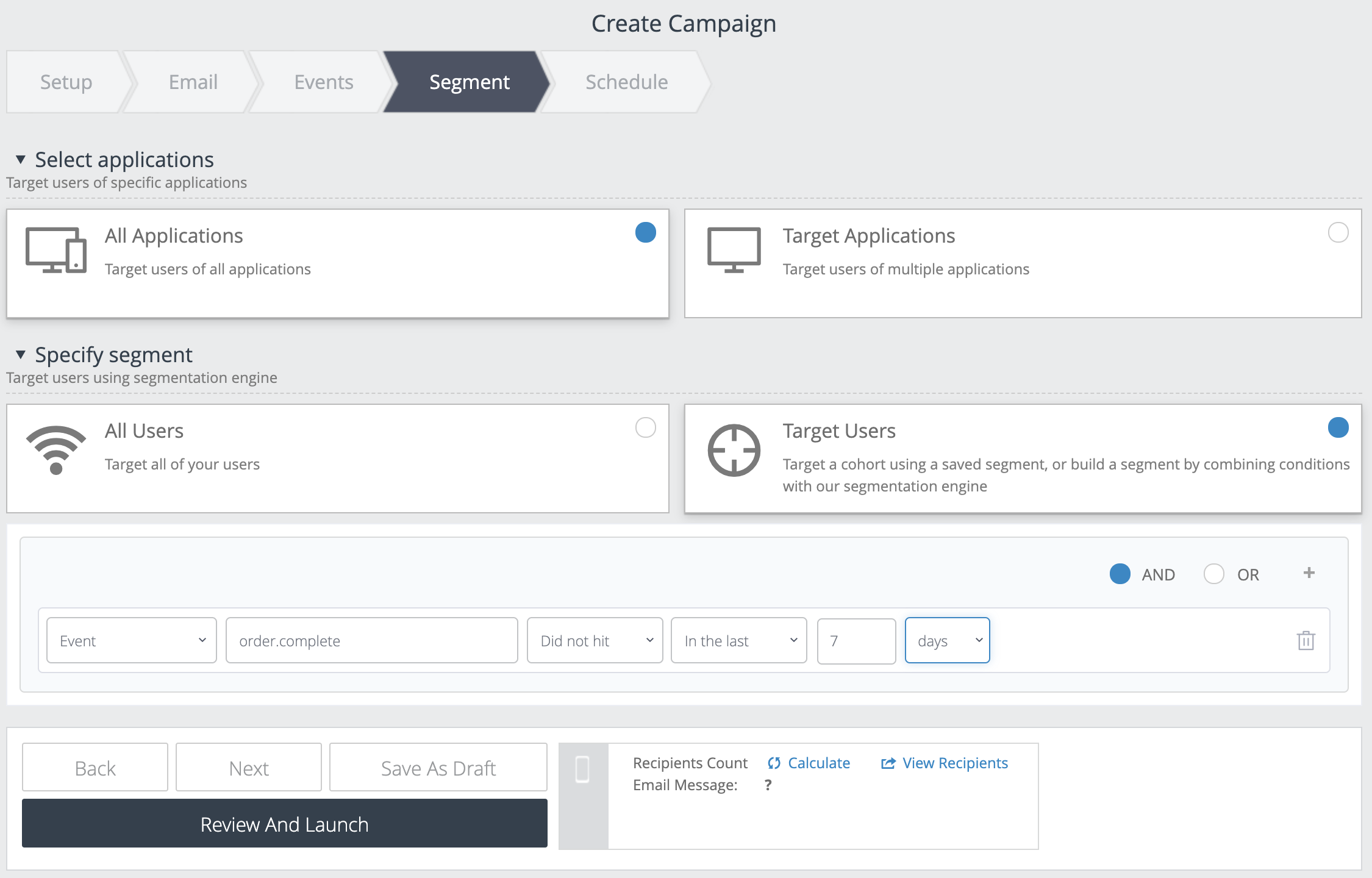
Task: Collapse the Select applications section
Action: 21,160
